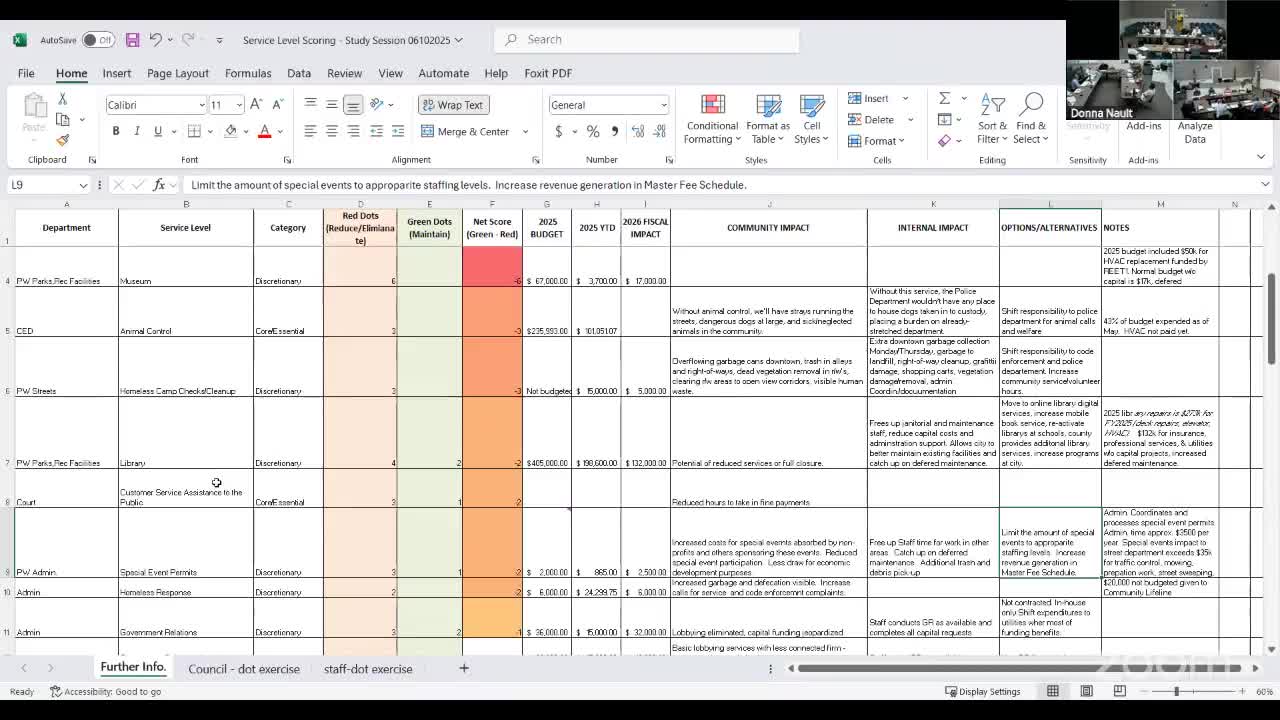
Task: Open the Formulas ribbon tab
Action: (x=248, y=73)
